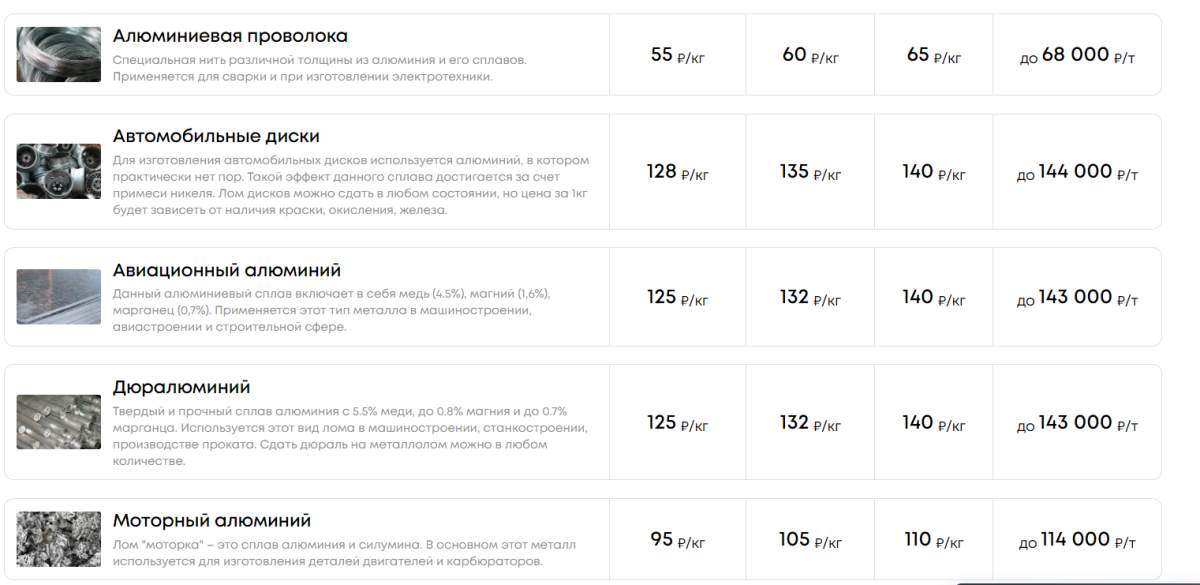Screen dimensions: 1200x585
Task: Open the aluminum wire thumbnail image
Action: (59, 54)
